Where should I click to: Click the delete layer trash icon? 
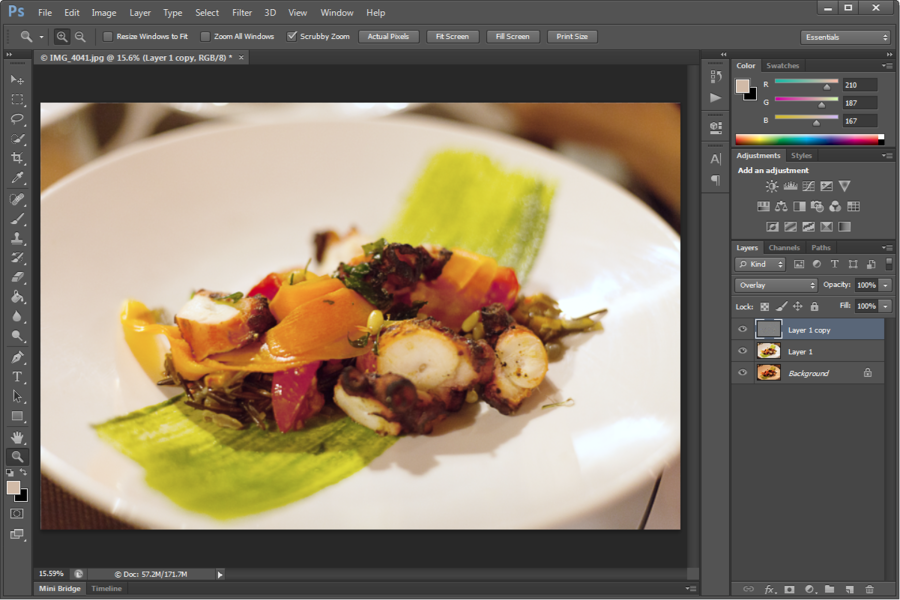870,589
